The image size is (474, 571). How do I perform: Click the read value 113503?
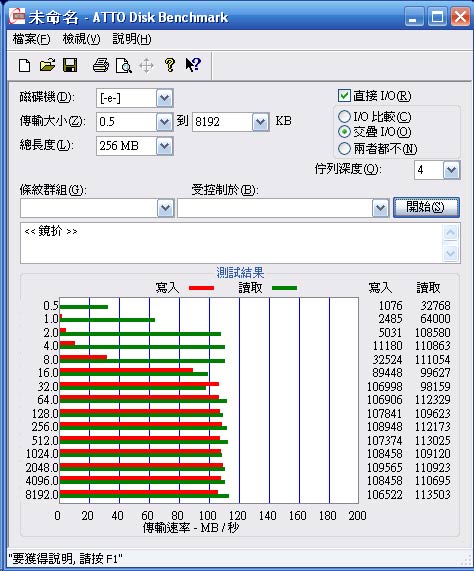[x=432, y=495]
